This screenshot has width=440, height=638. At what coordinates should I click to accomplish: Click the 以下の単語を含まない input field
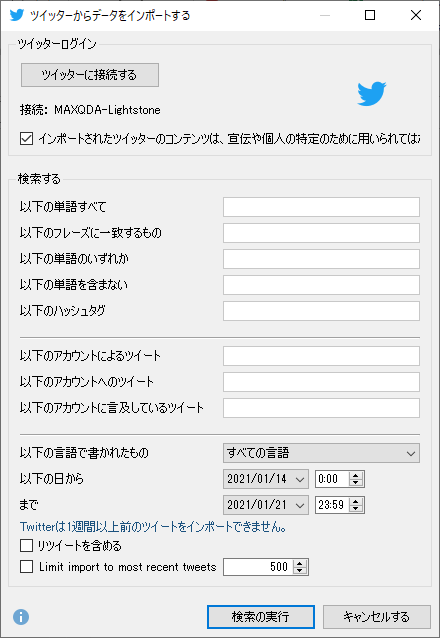321,285
